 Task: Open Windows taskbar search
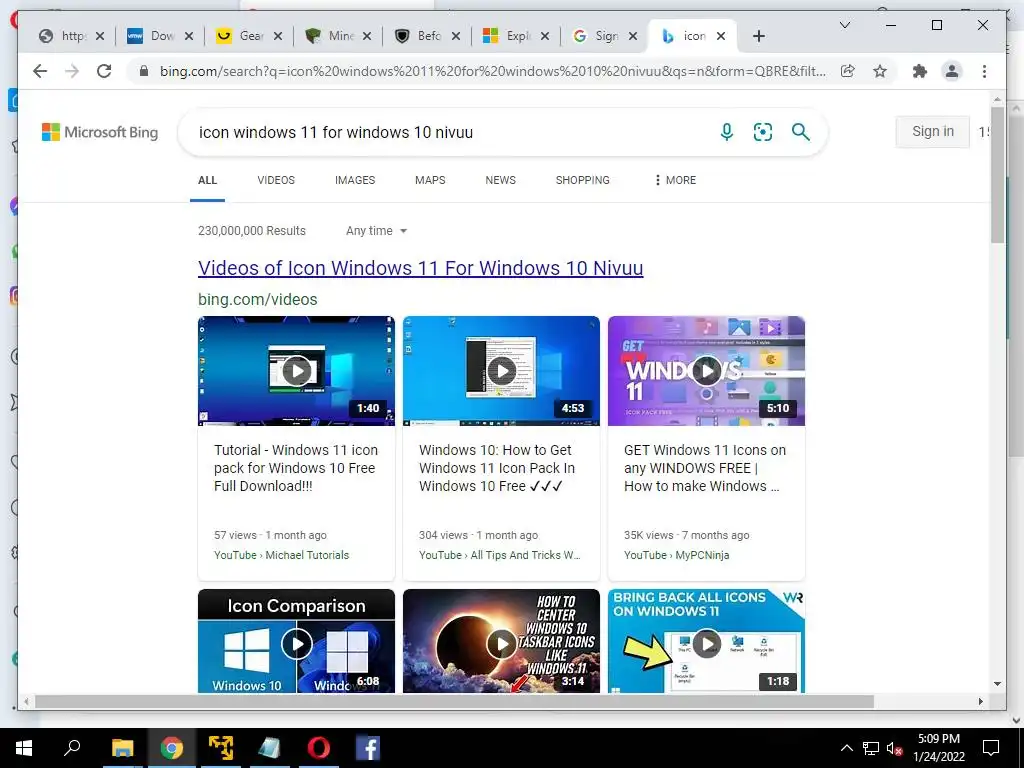coord(72,748)
